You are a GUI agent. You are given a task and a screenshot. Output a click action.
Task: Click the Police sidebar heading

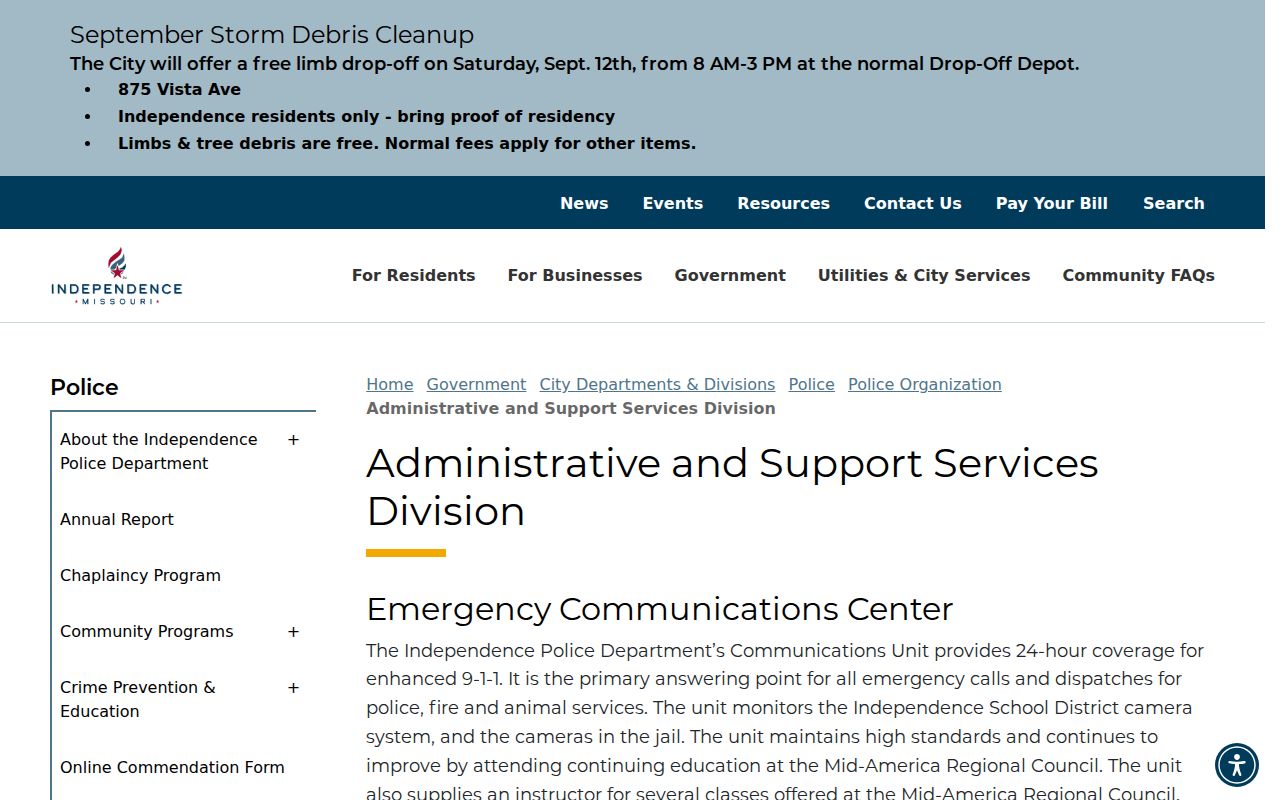point(84,387)
